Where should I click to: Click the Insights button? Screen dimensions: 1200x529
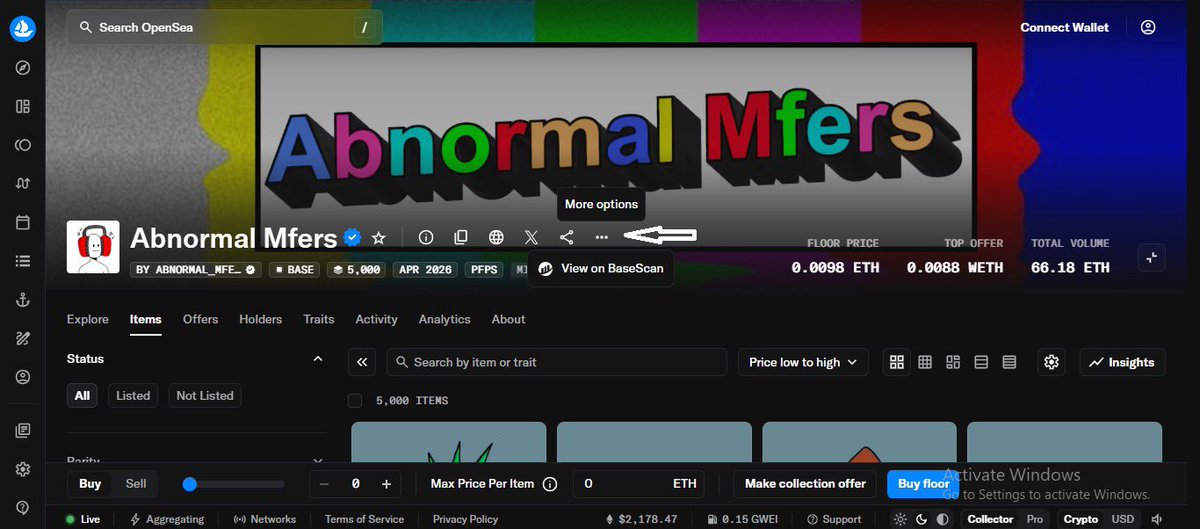tap(1122, 362)
